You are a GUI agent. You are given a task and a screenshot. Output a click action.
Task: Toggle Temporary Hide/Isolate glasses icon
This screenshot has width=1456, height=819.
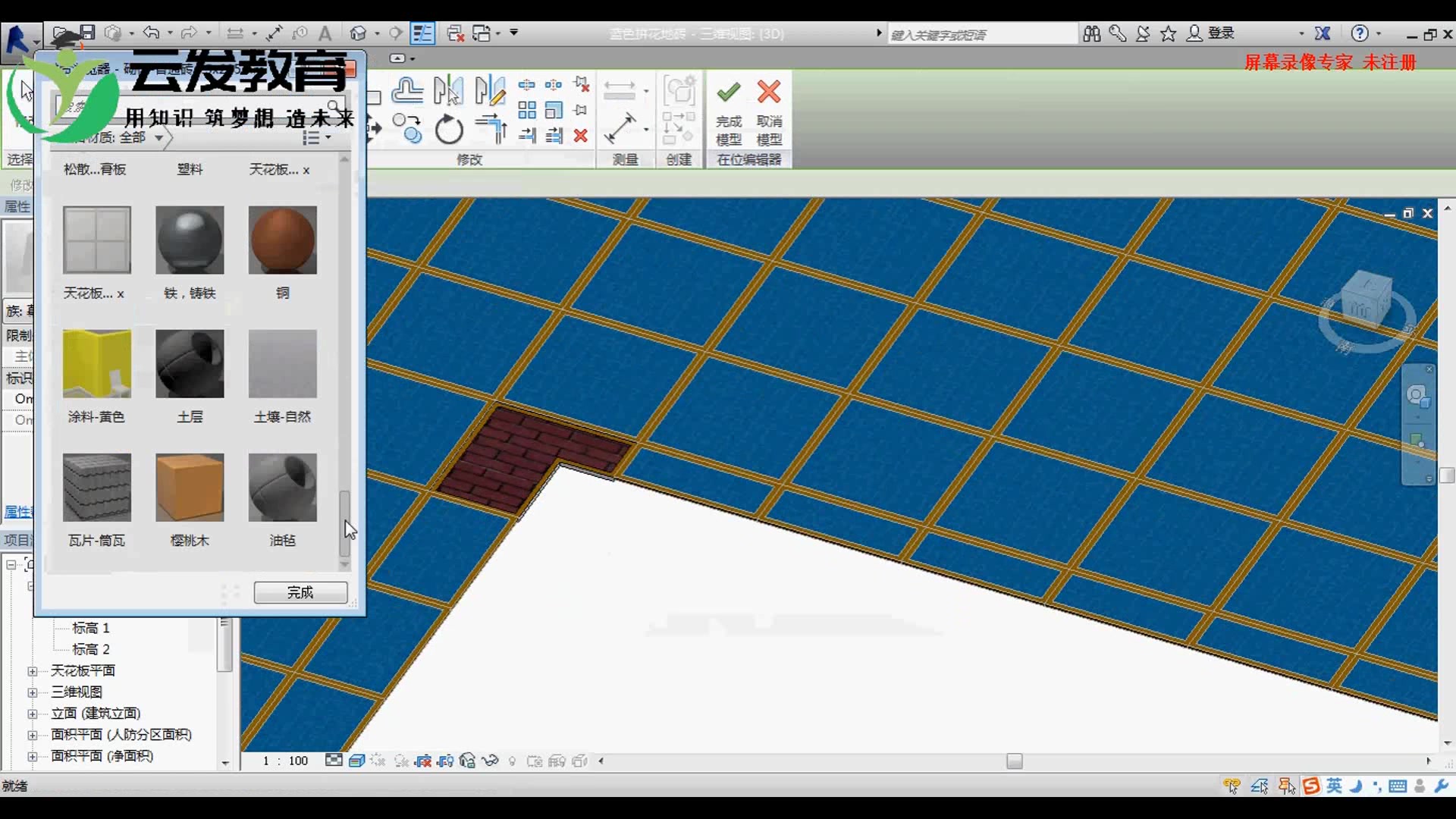(x=490, y=761)
